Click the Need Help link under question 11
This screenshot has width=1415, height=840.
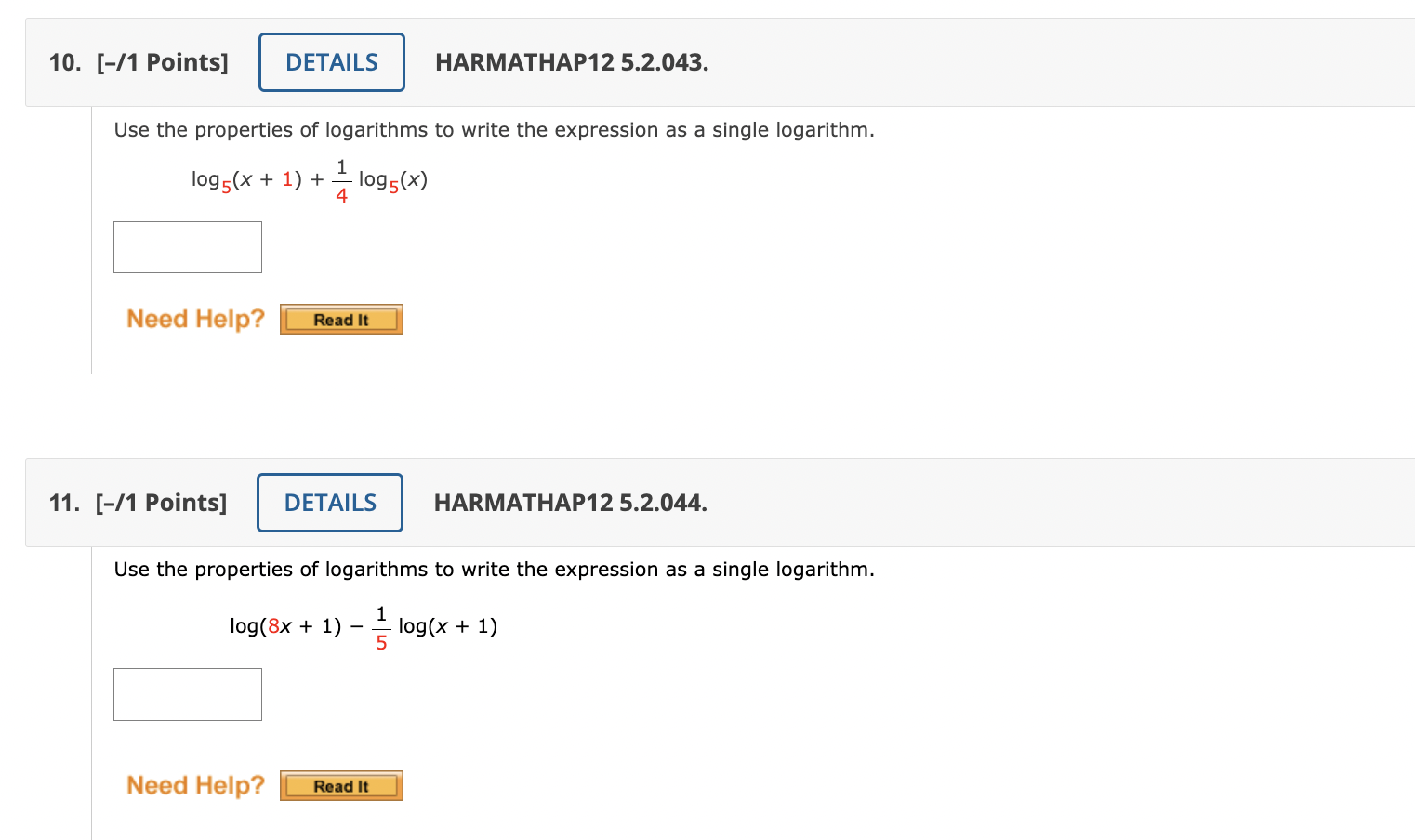coord(194,785)
